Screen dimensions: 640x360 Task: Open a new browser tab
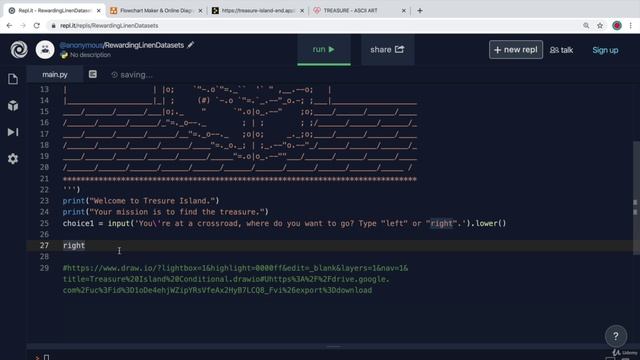point(420,11)
